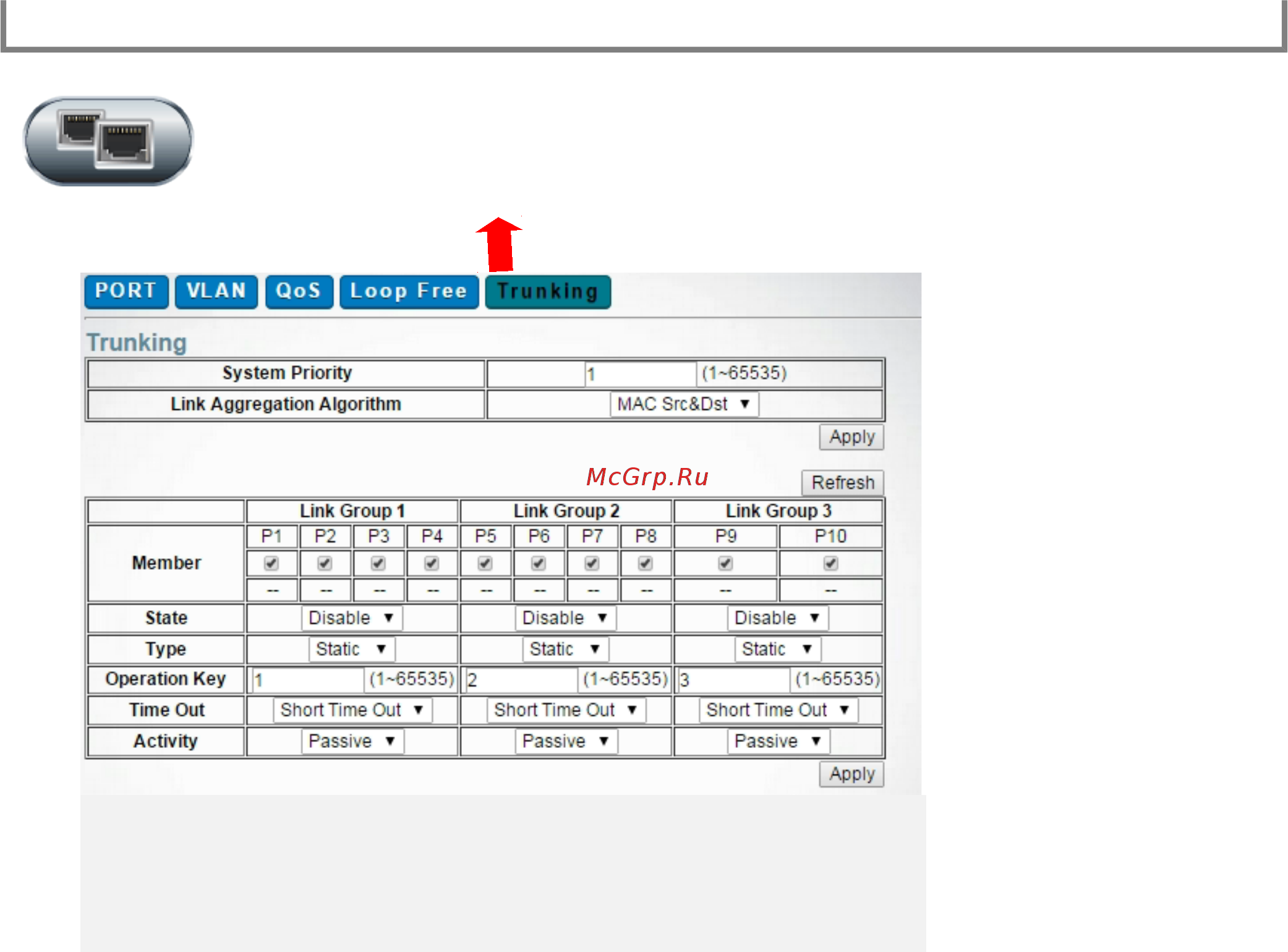Click the Refresh button

pyautogui.click(x=843, y=482)
